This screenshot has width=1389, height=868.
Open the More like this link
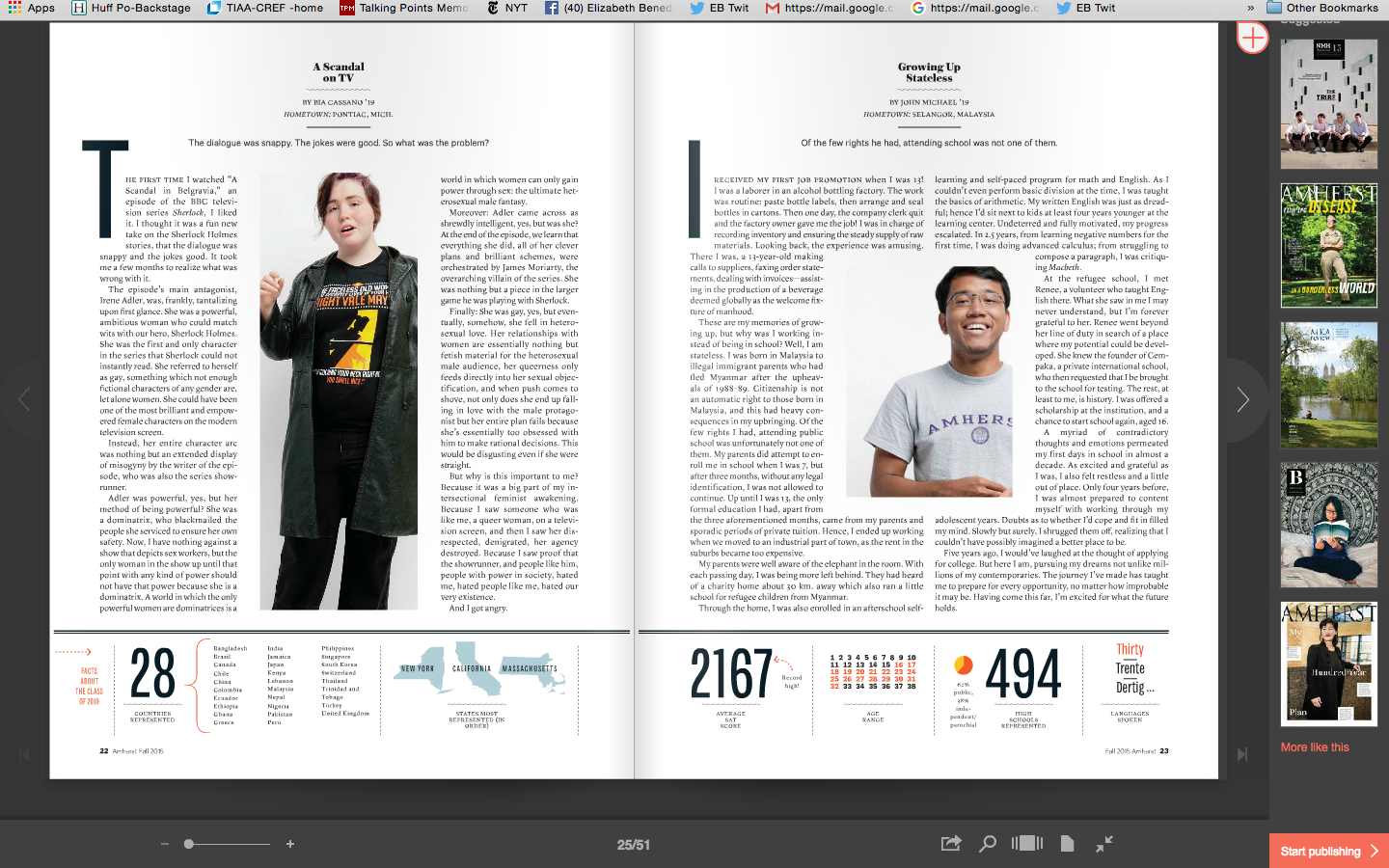click(1315, 747)
